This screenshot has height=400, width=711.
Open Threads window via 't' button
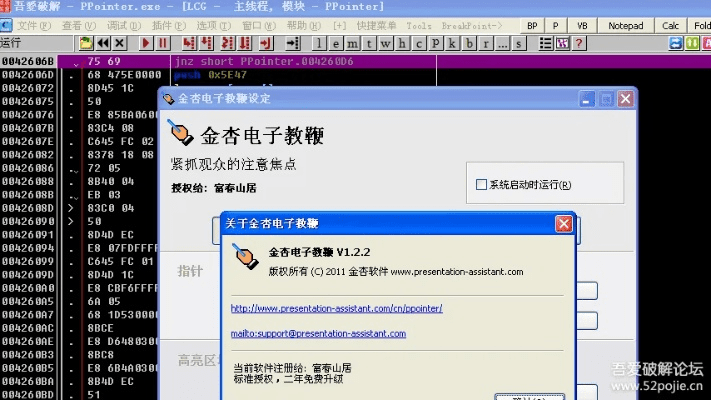[369, 44]
